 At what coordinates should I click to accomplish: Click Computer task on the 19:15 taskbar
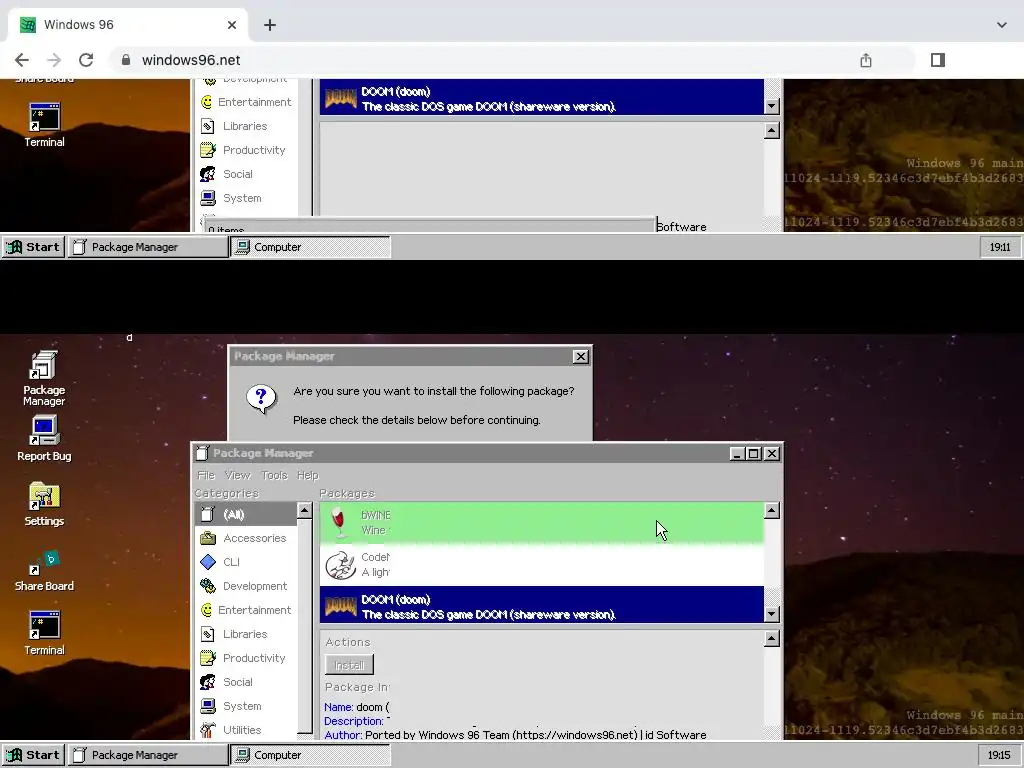pyautogui.click(x=310, y=755)
